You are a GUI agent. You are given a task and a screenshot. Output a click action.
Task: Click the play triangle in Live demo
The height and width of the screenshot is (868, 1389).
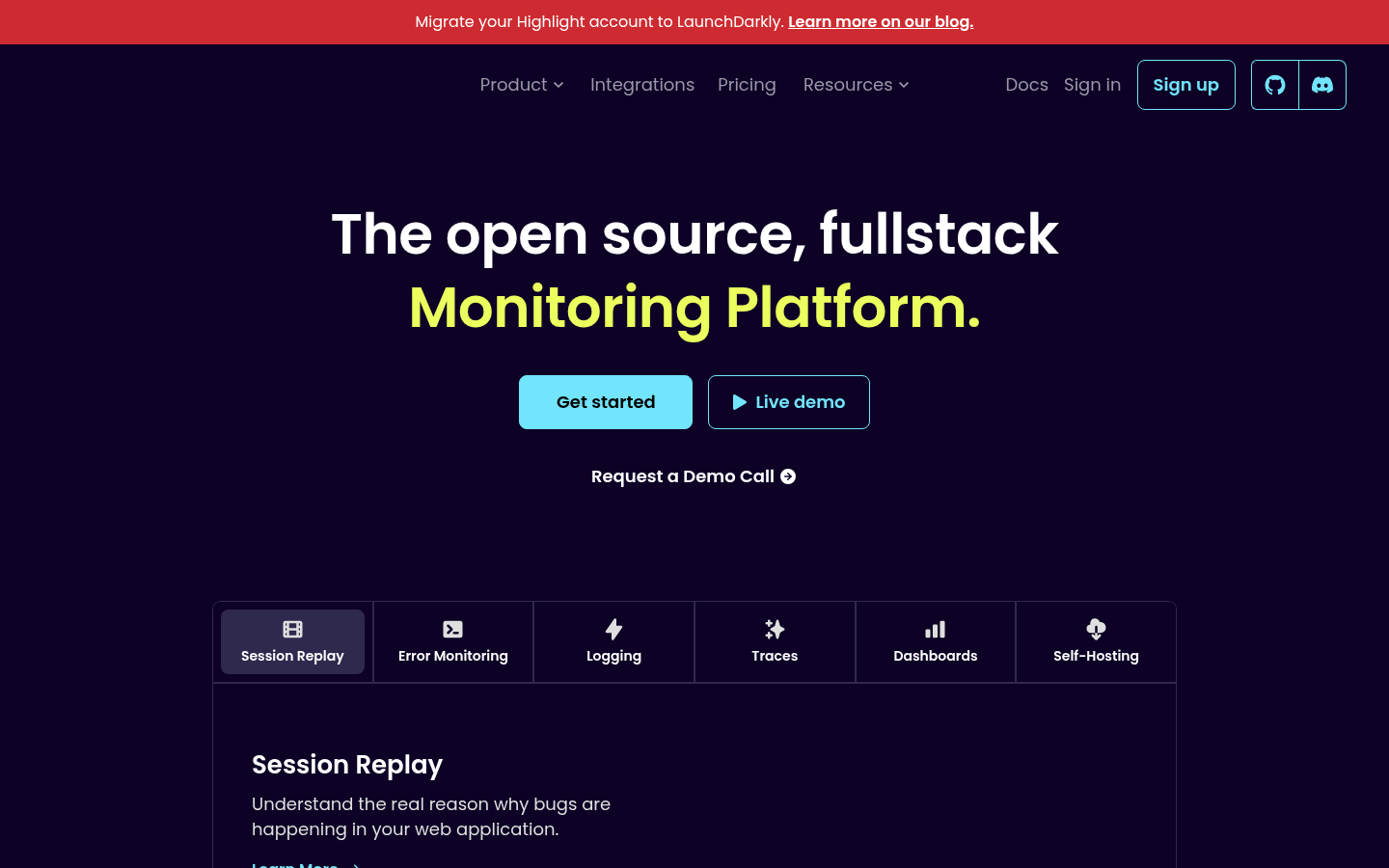tap(740, 402)
